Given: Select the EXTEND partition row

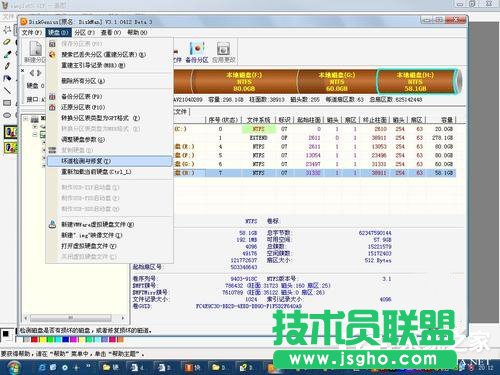Looking at the screenshot, I should pyautogui.click(x=314, y=138).
